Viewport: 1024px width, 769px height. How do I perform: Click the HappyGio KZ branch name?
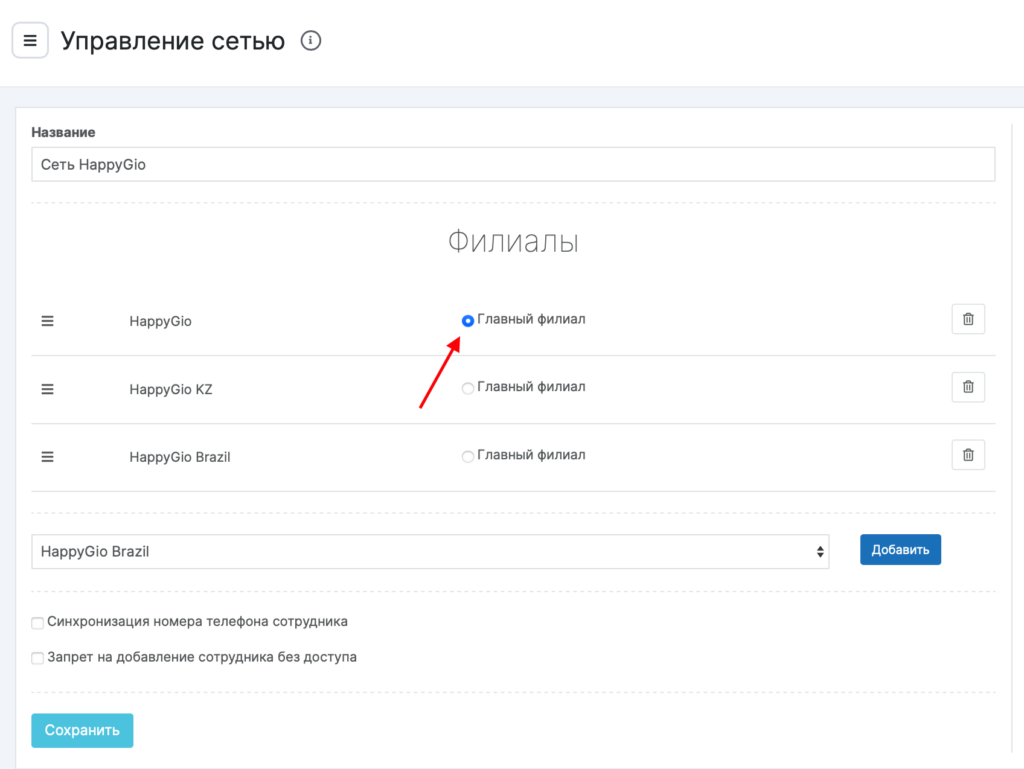(x=171, y=389)
